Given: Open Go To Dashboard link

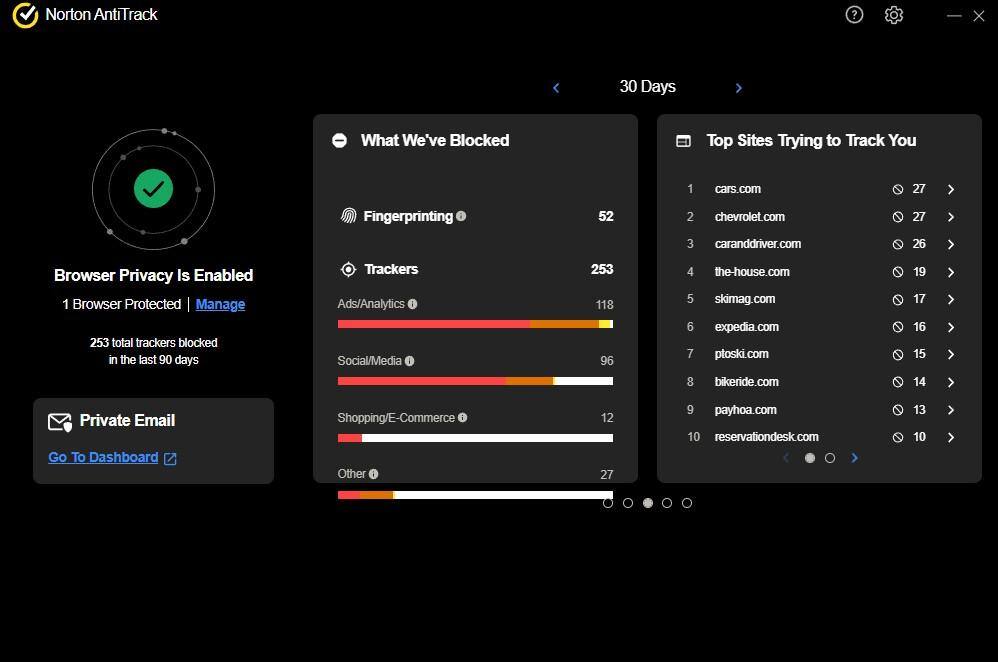Looking at the screenshot, I should 103,457.
